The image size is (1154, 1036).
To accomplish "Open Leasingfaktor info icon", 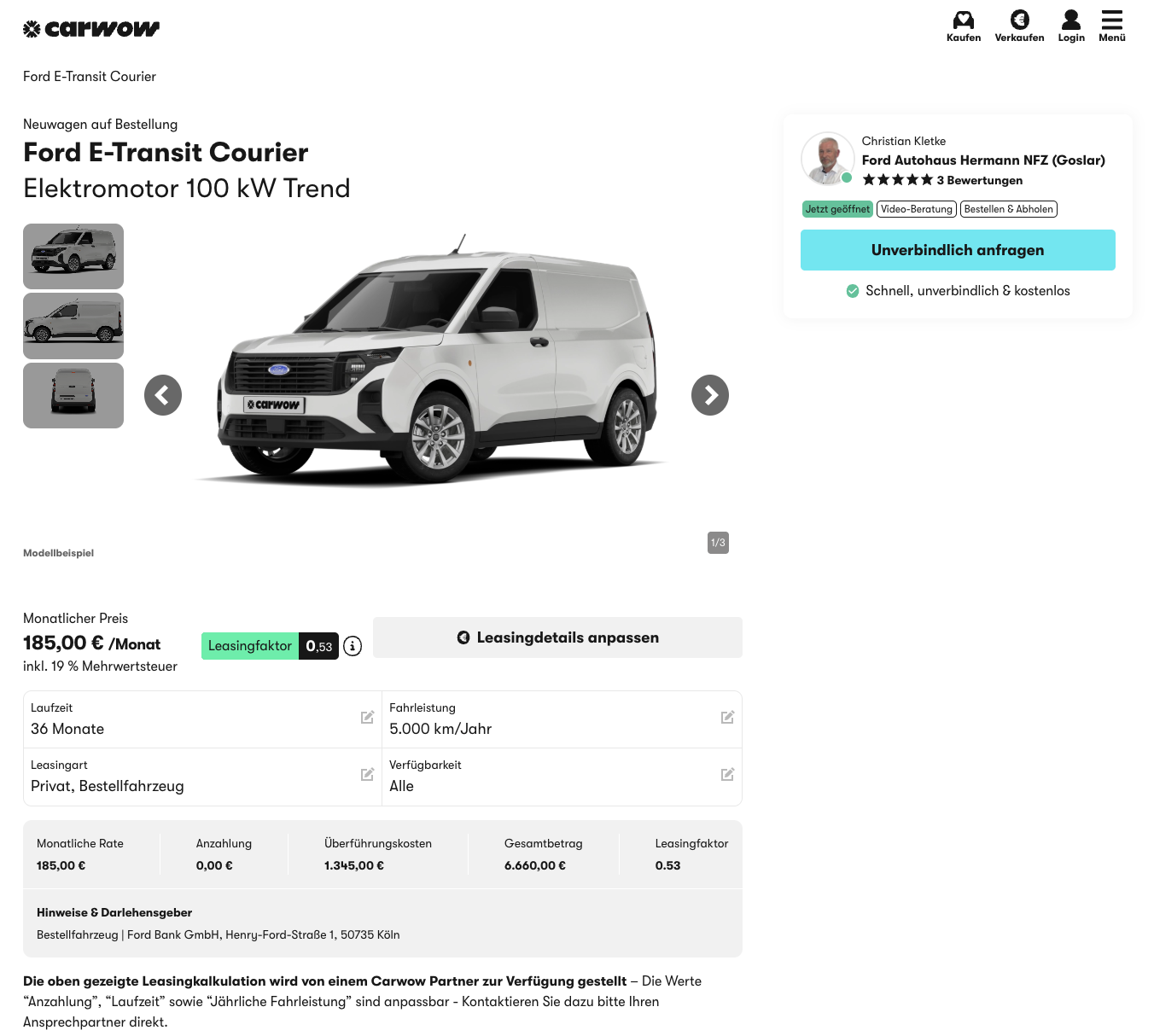I will (x=353, y=646).
